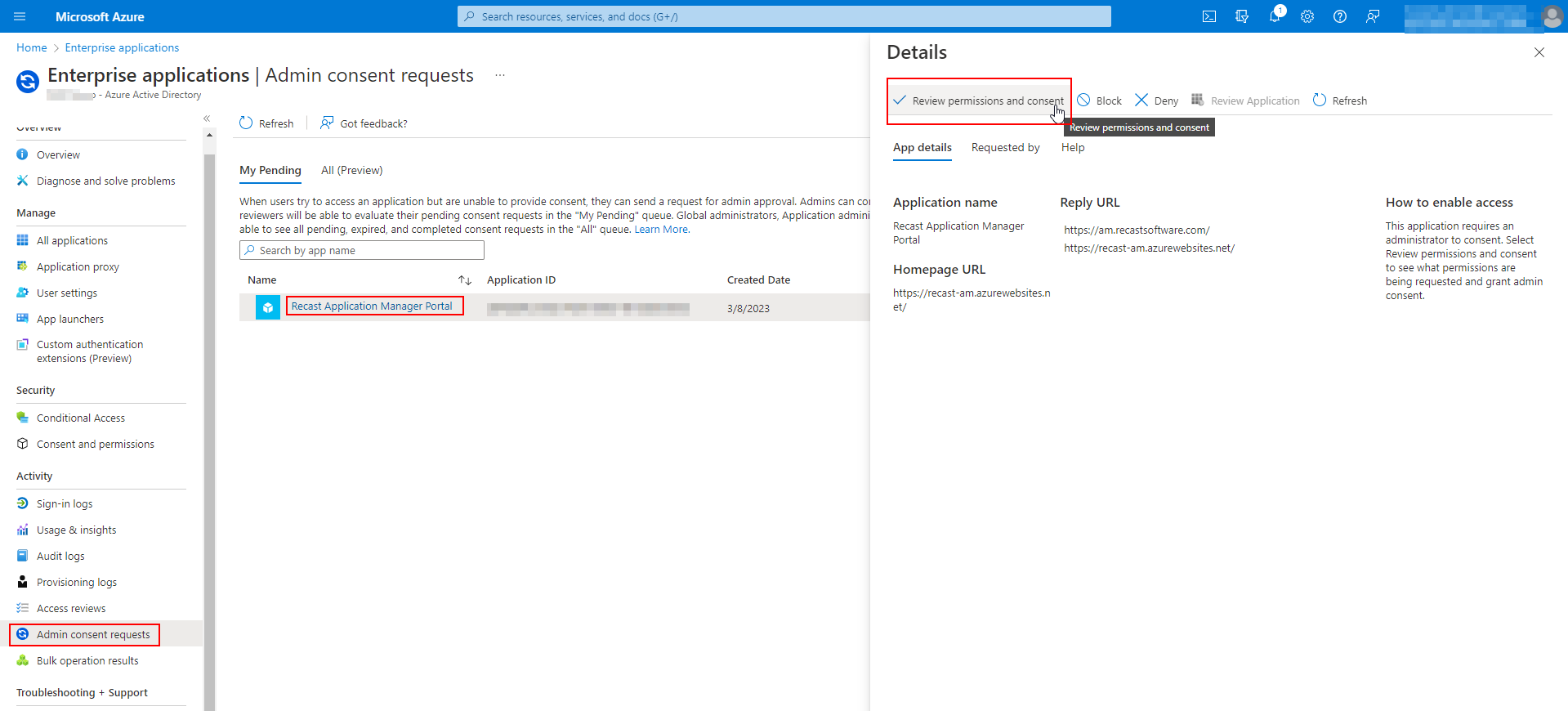The image size is (1568, 711).
Task: Click the user account avatar
Action: [1552, 16]
